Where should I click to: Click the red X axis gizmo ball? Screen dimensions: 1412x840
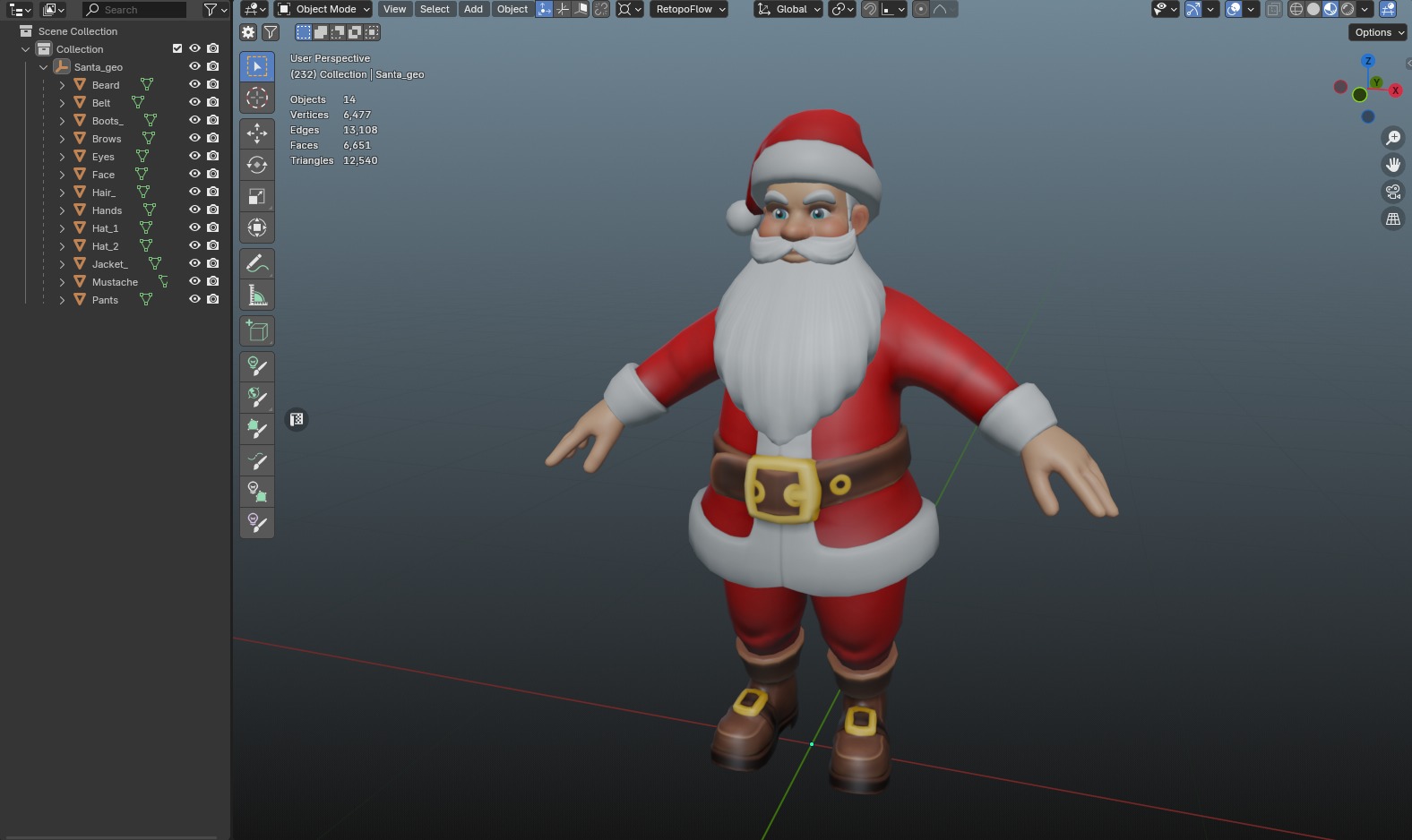(1395, 90)
